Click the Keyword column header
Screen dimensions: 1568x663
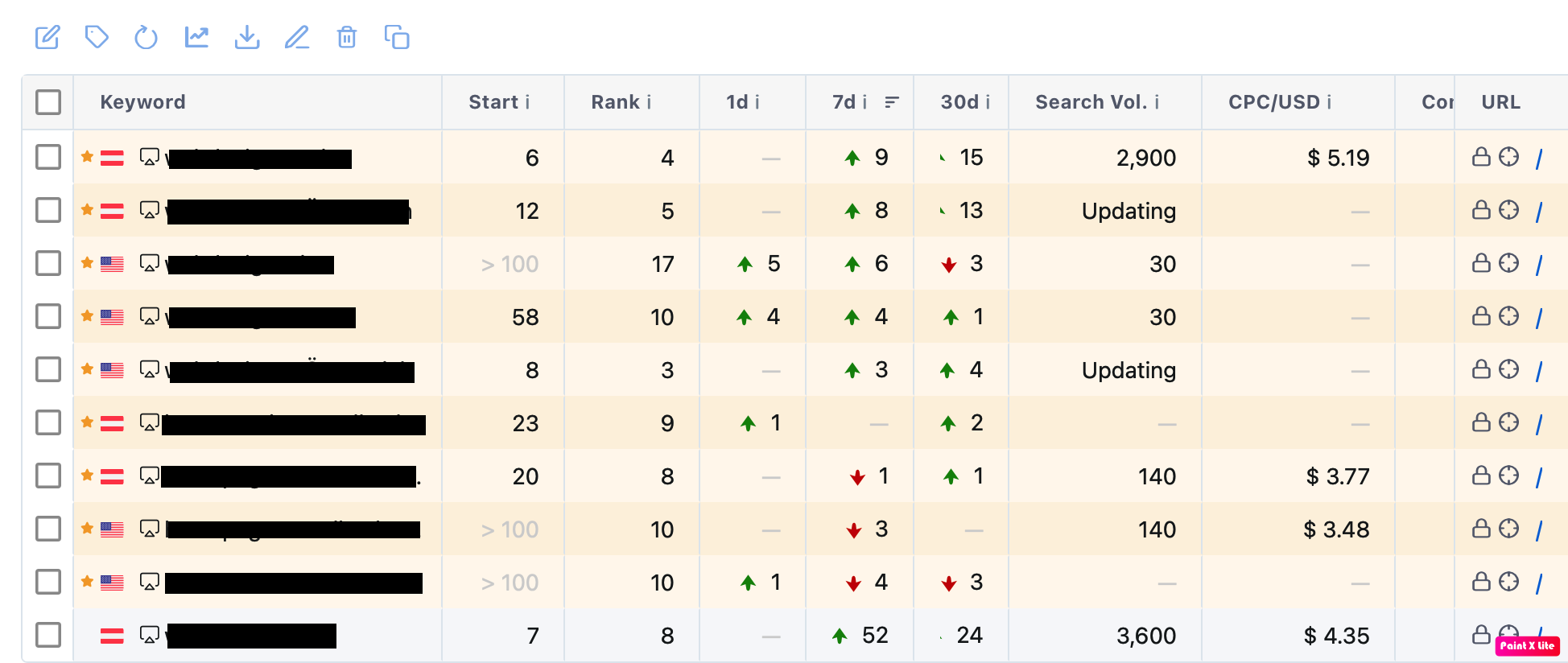coord(143,102)
